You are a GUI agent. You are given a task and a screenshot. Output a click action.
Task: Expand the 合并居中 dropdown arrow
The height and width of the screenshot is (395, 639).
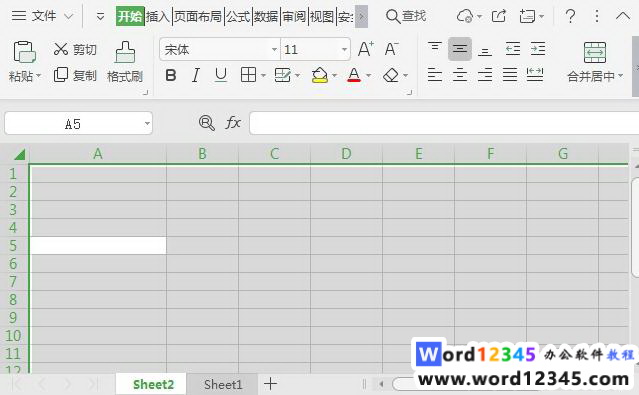pos(621,76)
